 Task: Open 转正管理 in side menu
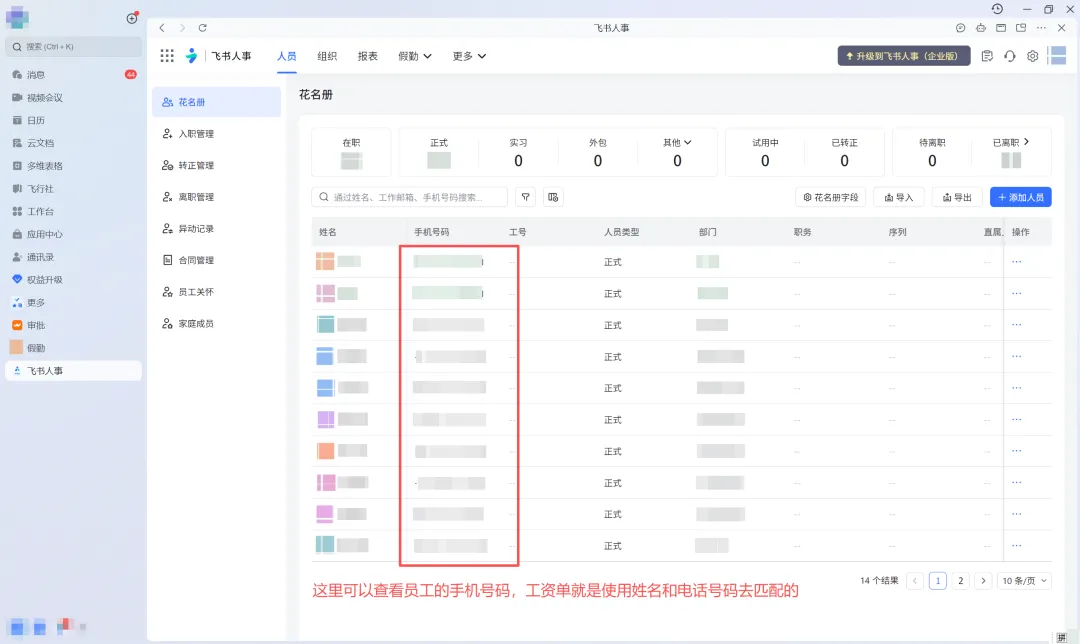[216, 165]
